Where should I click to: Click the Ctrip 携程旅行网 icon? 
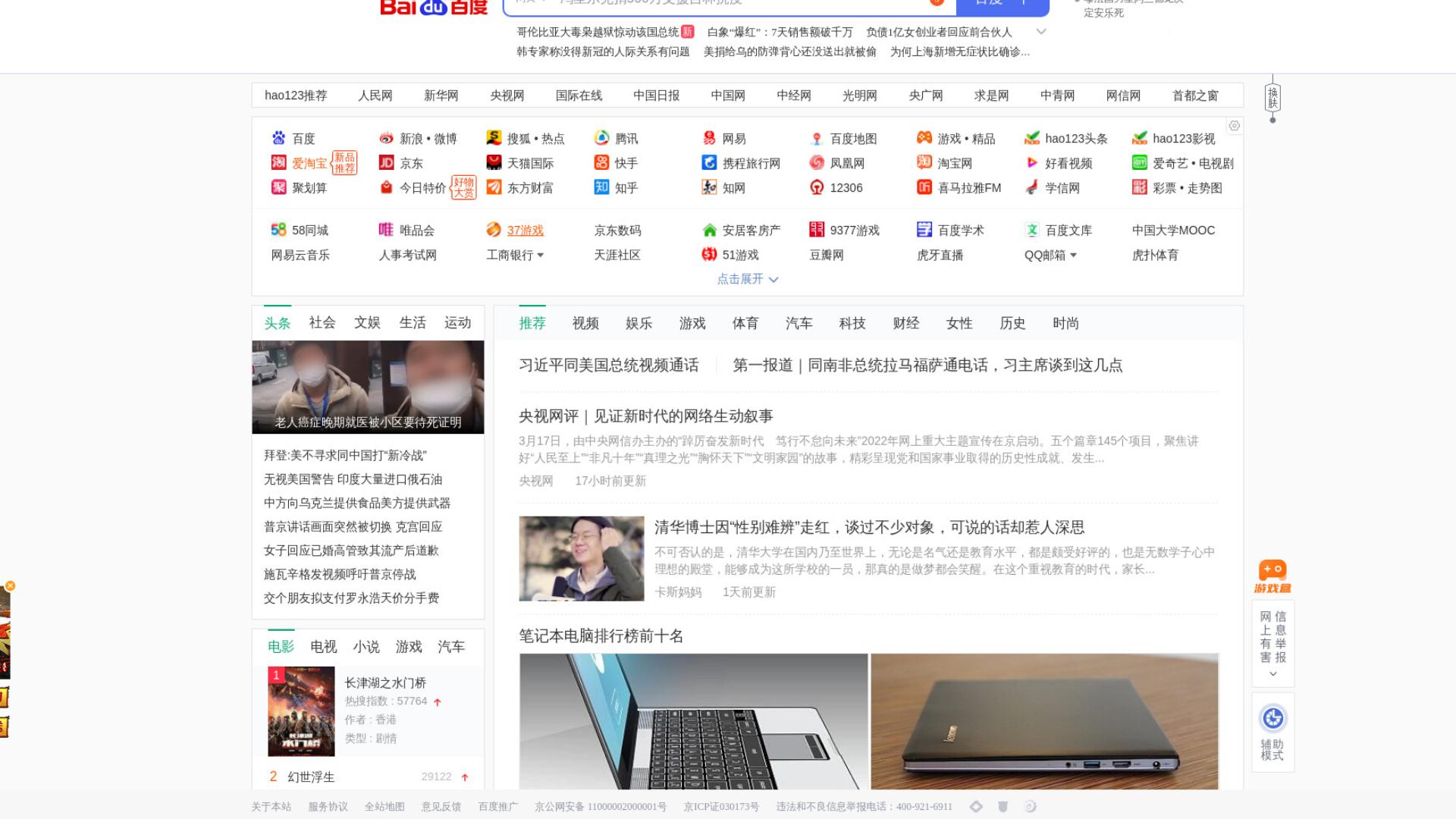(709, 162)
